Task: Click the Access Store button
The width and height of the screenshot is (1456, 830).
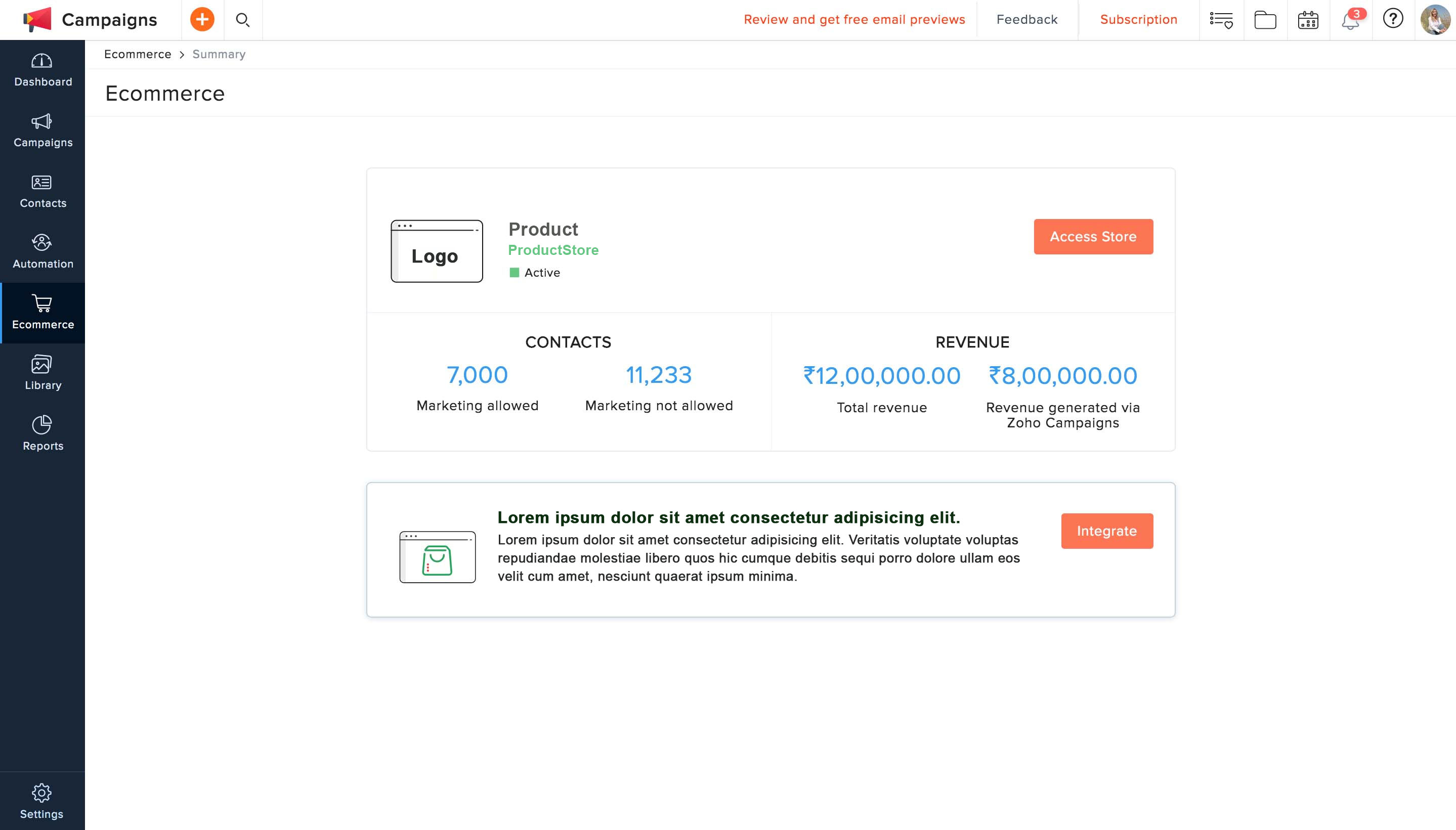Action: (1093, 237)
